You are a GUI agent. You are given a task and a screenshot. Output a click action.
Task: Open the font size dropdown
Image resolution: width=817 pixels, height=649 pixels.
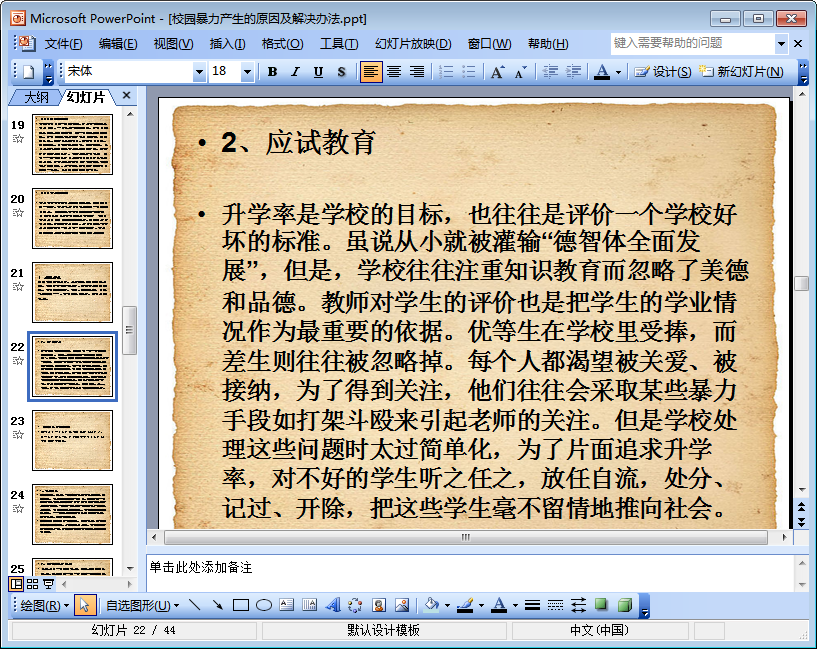(247, 72)
